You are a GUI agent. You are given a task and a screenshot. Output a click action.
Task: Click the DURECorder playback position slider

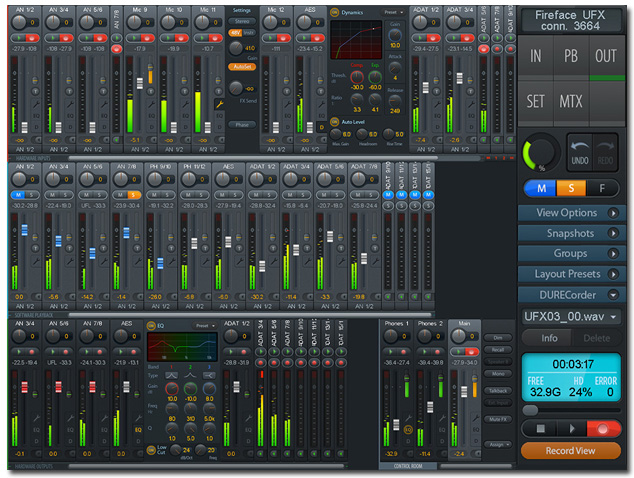coord(571,410)
